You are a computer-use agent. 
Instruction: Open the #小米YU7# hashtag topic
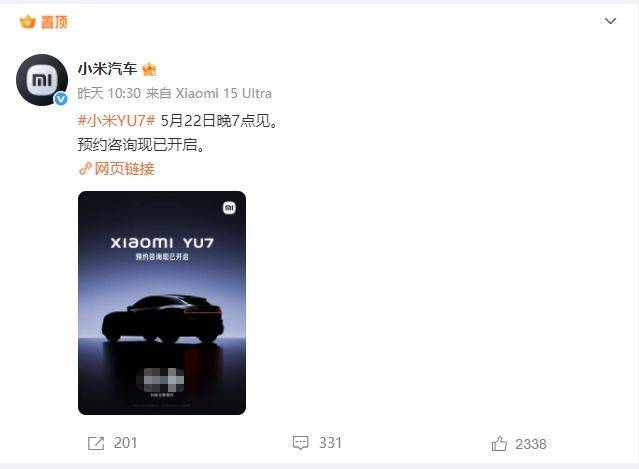(117, 121)
